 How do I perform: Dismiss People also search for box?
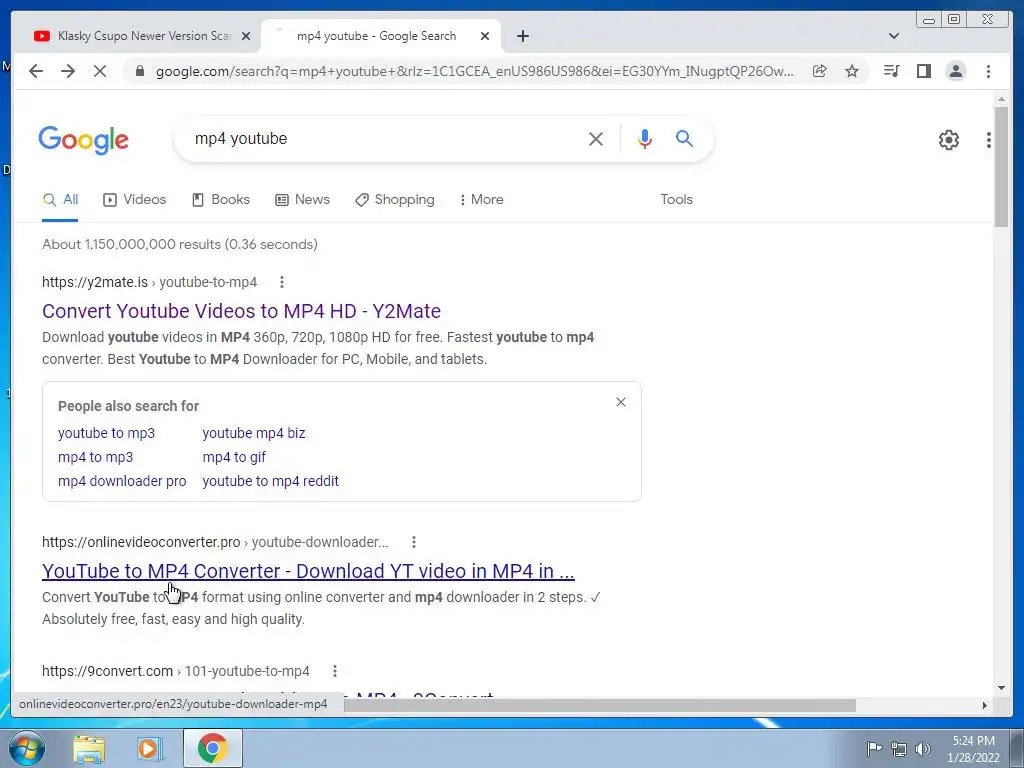click(621, 402)
